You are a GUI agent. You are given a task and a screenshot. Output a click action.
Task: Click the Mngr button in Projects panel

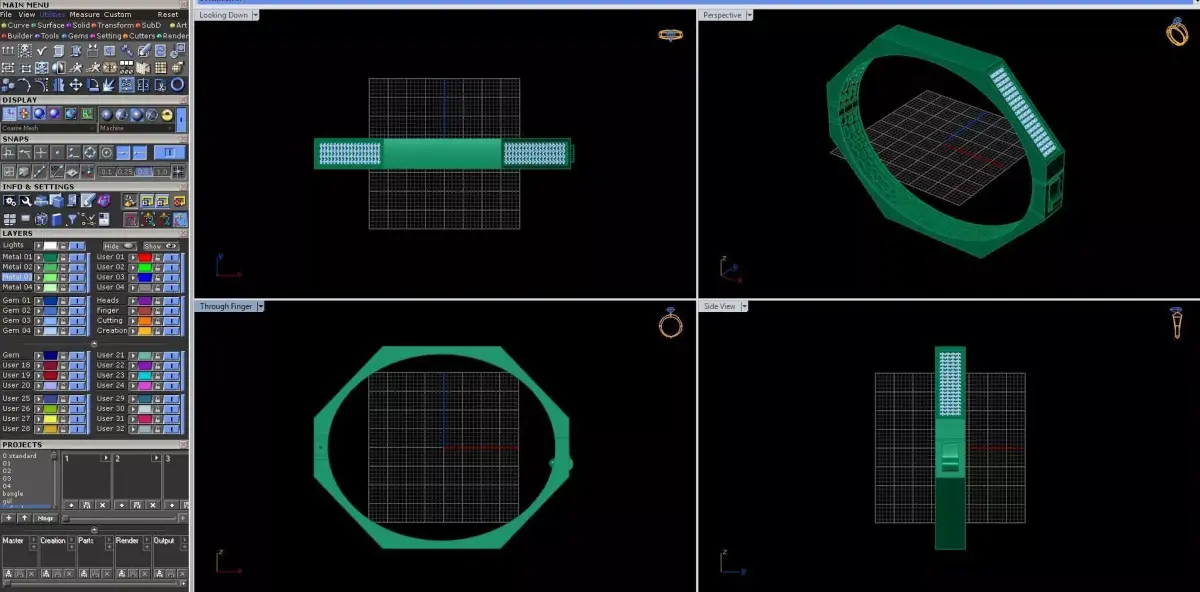click(x=45, y=518)
